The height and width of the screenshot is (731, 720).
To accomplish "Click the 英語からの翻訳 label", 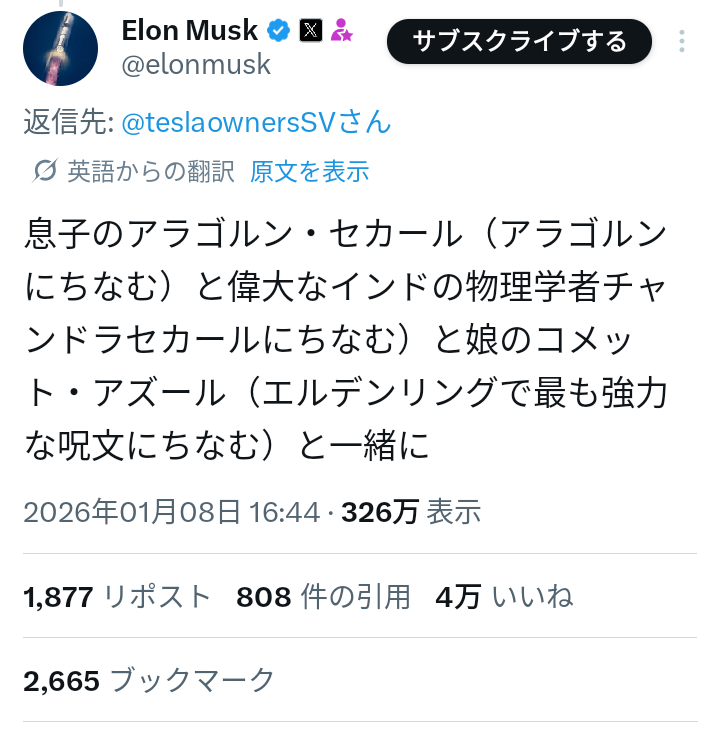I will click(151, 172).
